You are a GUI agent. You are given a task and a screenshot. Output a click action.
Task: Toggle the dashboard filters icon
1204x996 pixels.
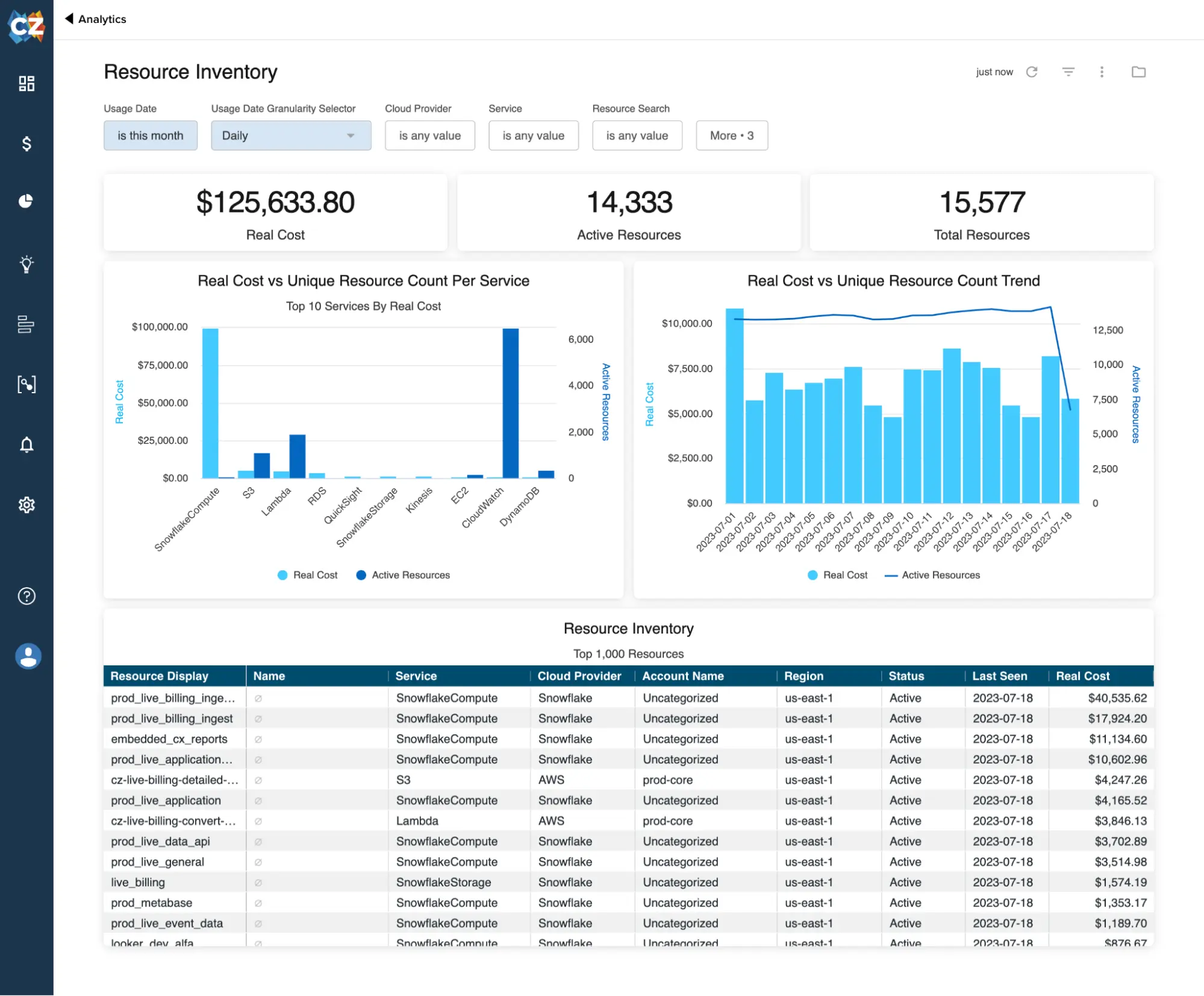[1068, 72]
